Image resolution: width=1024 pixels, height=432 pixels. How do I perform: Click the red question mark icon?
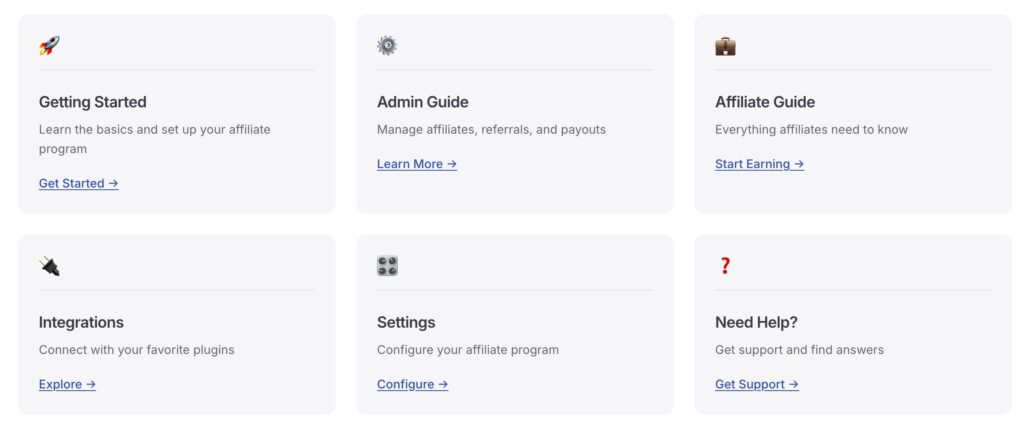tap(725, 266)
